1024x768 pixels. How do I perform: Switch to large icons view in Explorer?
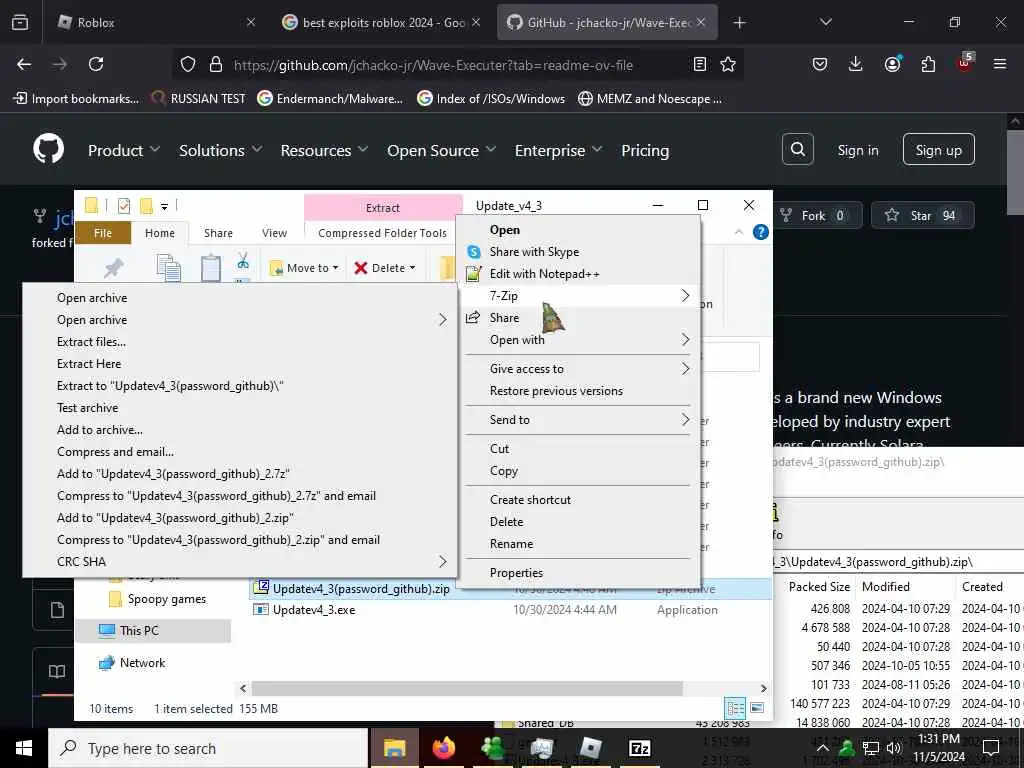tap(758, 708)
